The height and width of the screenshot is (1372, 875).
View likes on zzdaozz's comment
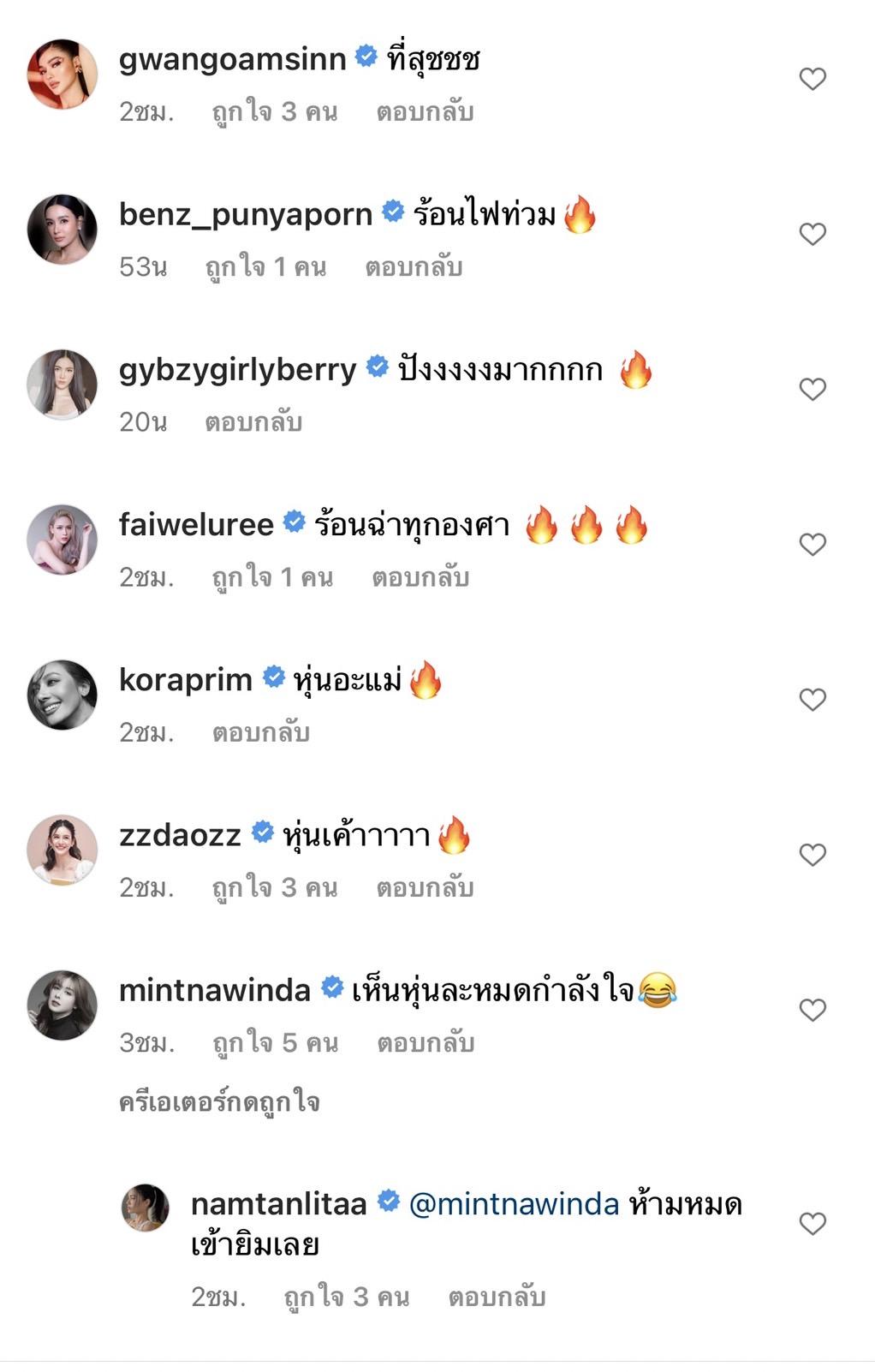coord(275,888)
